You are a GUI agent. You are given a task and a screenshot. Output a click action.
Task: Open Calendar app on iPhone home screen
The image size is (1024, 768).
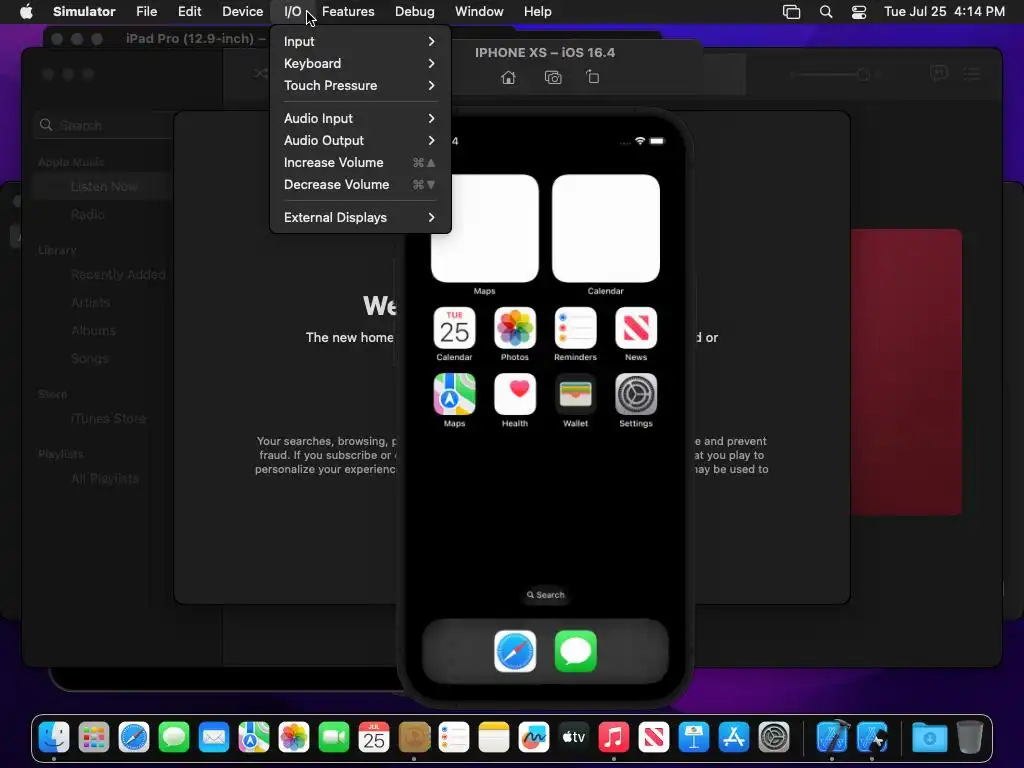tap(454, 328)
